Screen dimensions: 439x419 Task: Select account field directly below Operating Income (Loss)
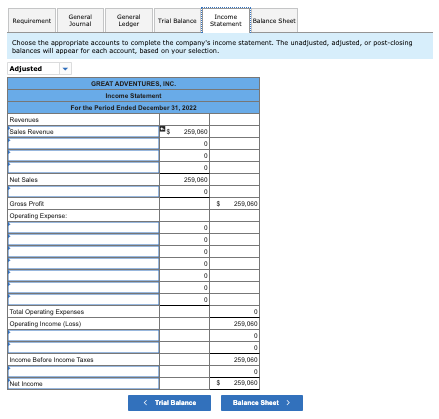(x=84, y=336)
